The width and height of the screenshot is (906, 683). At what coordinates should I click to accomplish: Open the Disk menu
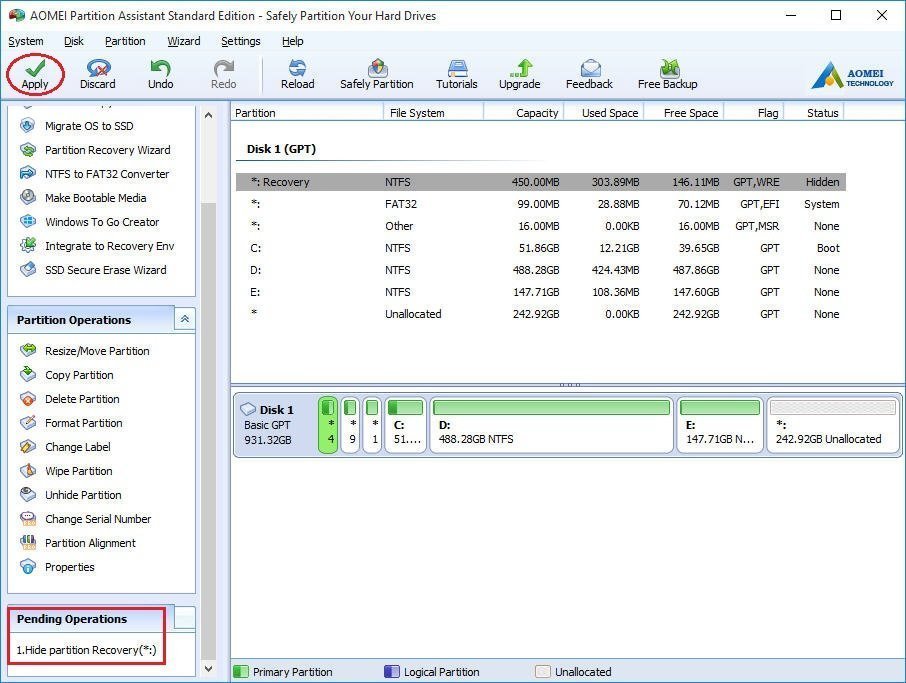pos(73,41)
